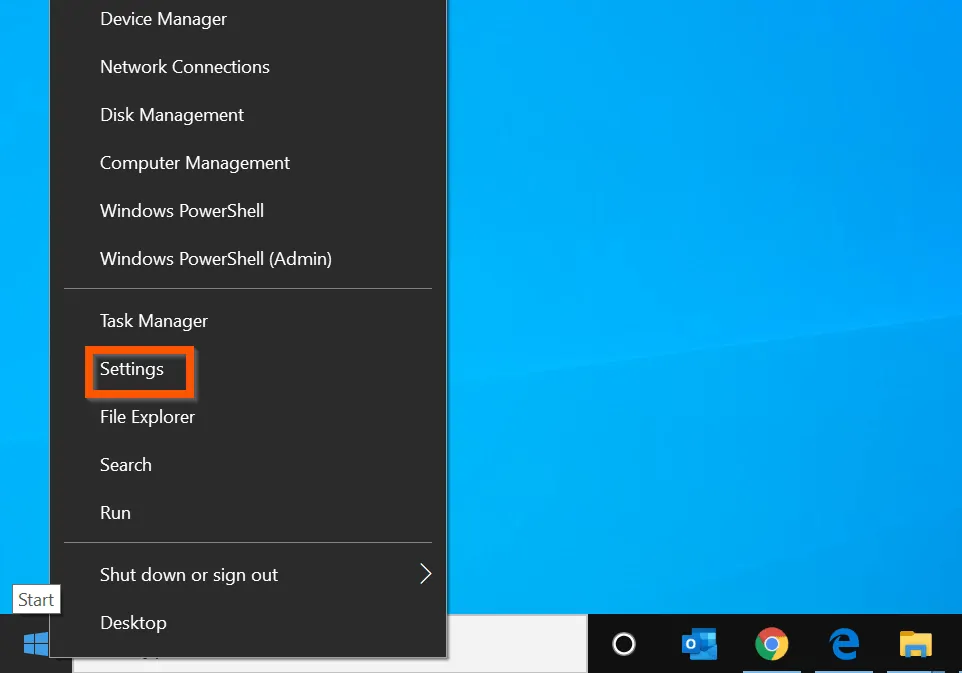Image resolution: width=962 pixels, height=673 pixels.
Task: Open File Explorer from the menu
Action: click(x=146, y=416)
